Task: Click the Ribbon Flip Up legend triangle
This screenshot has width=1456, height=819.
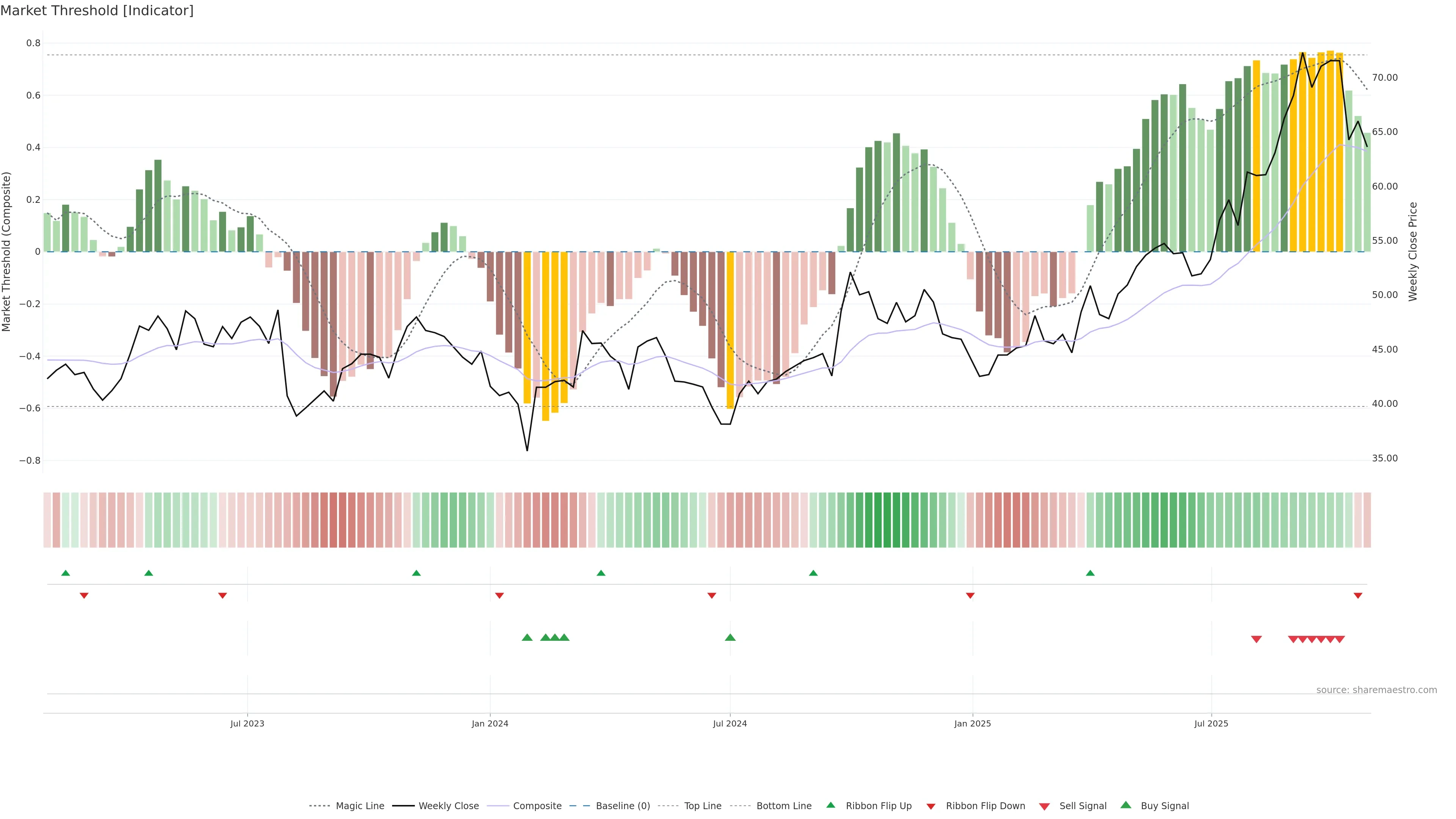Action: pos(830,805)
